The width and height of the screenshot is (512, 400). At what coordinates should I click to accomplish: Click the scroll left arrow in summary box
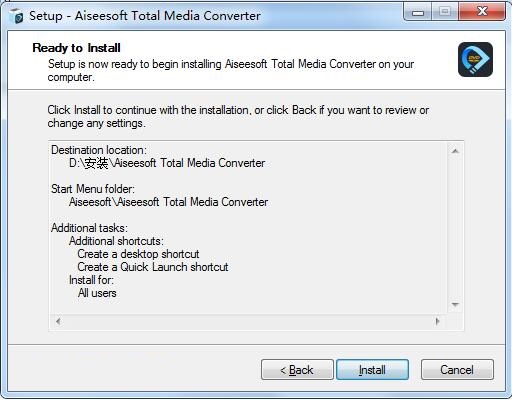(58, 321)
